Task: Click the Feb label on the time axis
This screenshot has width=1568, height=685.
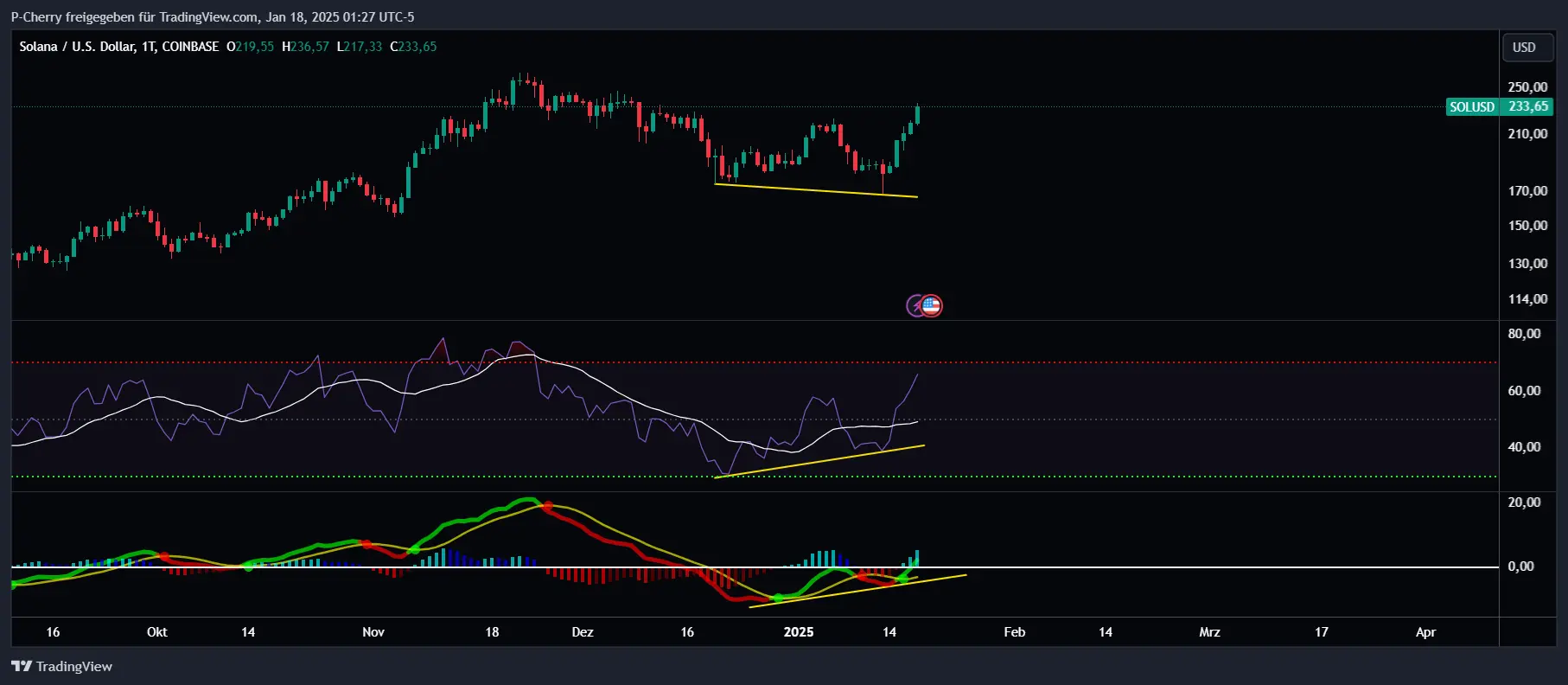Action: pyautogui.click(x=1015, y=632)
